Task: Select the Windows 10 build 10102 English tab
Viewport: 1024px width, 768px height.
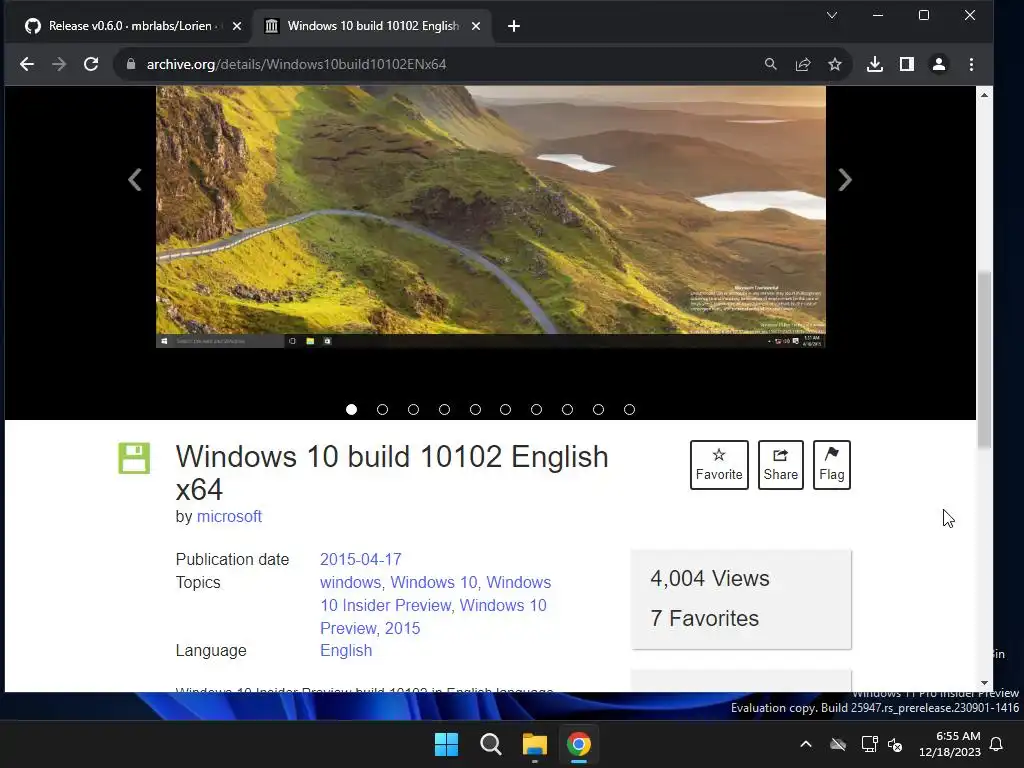Action: pos(372,26)
